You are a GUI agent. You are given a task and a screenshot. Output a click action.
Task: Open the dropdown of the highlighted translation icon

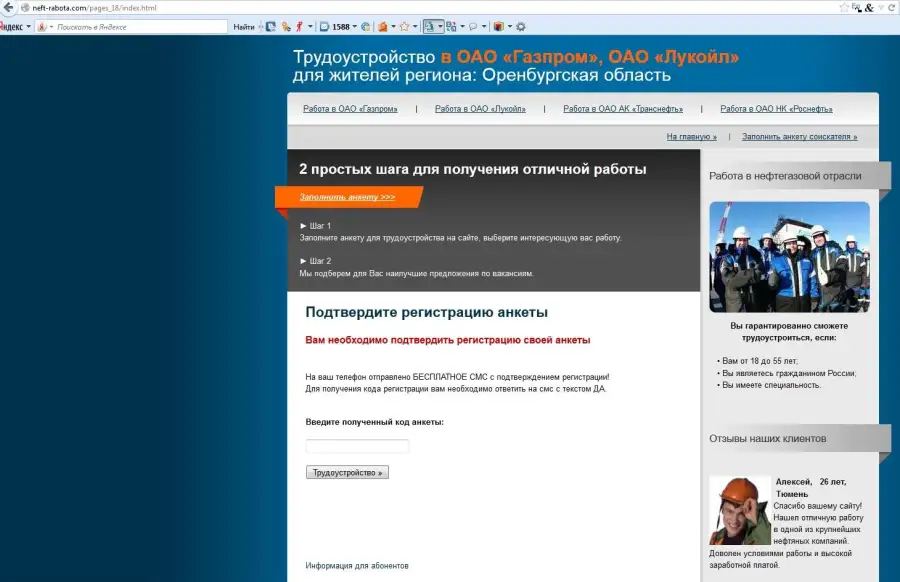tap(440, 27)
